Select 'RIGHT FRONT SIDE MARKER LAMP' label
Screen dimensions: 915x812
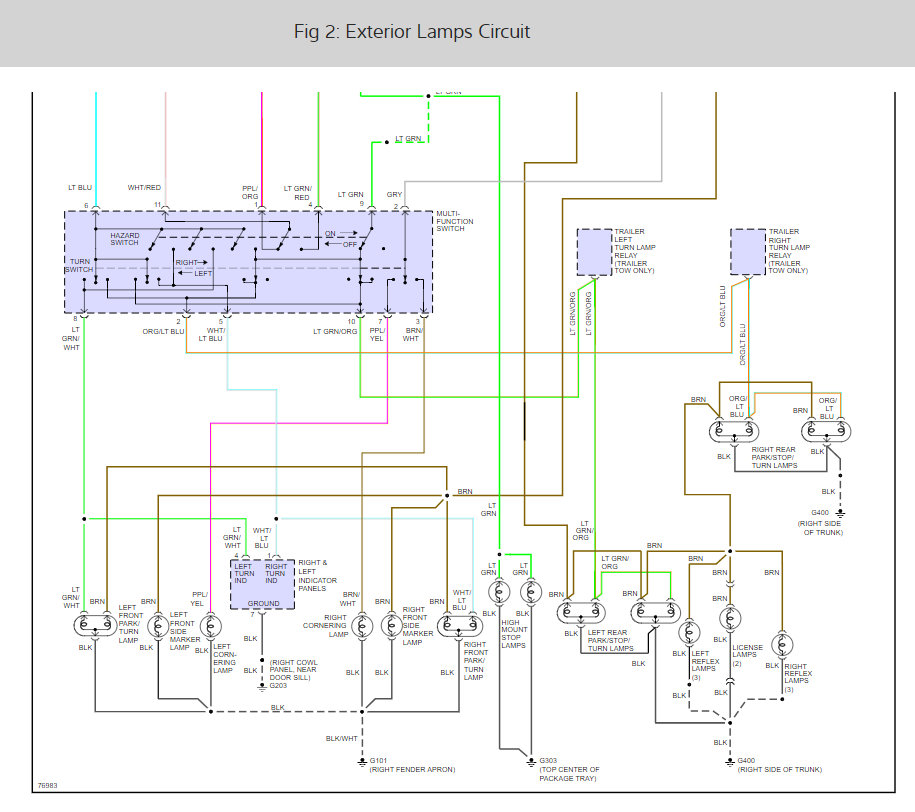(x=418, y=626)
